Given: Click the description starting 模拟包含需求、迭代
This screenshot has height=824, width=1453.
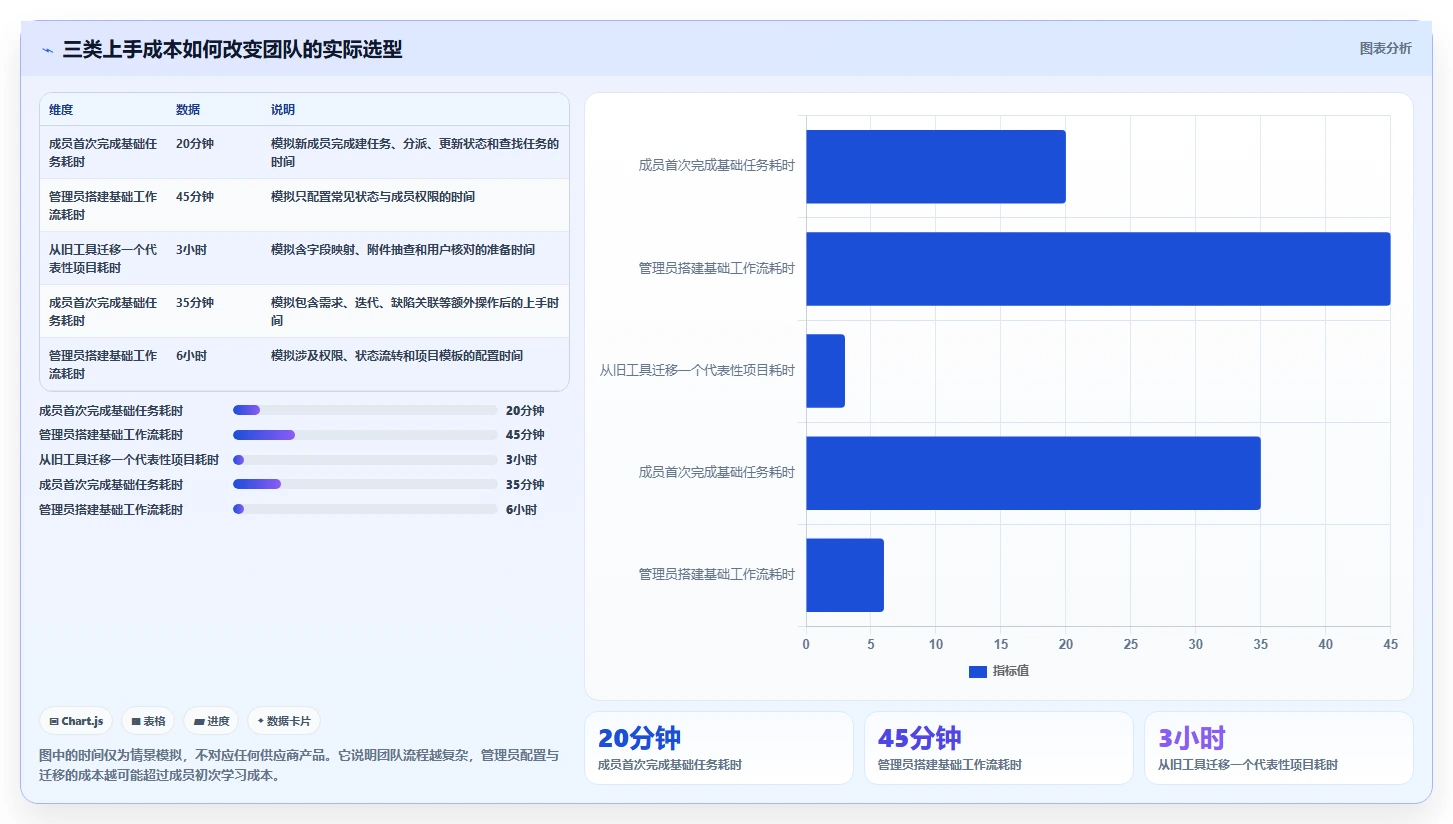Looking at the screenshot, I should pos(415,312).
